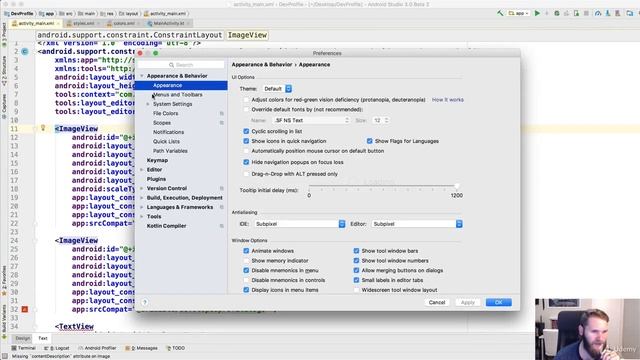Click the layout folder breadcrumb

(x=128, y=13)
